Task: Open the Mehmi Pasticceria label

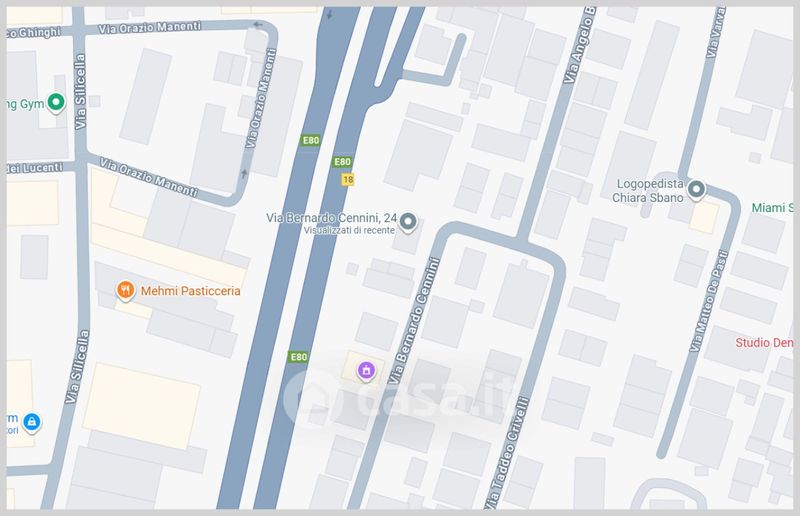Action: pyautogui.click(x=190, y=291)
